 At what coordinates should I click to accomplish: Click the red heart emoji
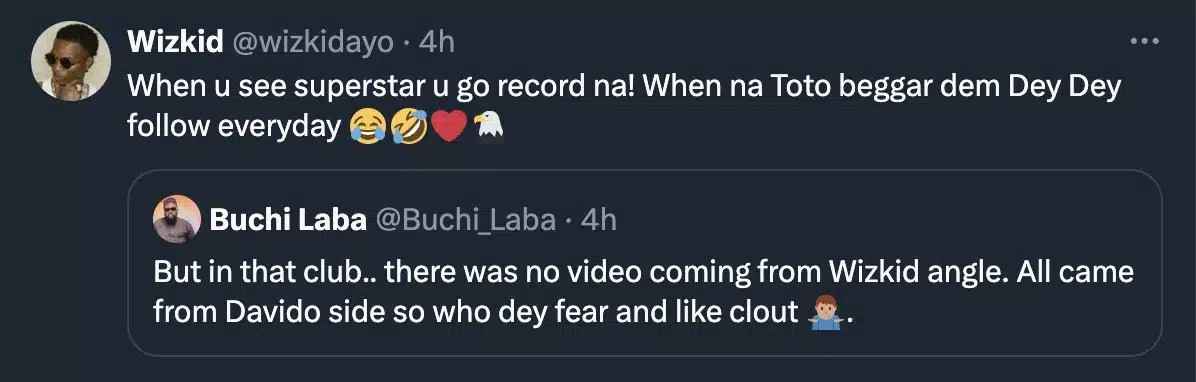(448, 127)
